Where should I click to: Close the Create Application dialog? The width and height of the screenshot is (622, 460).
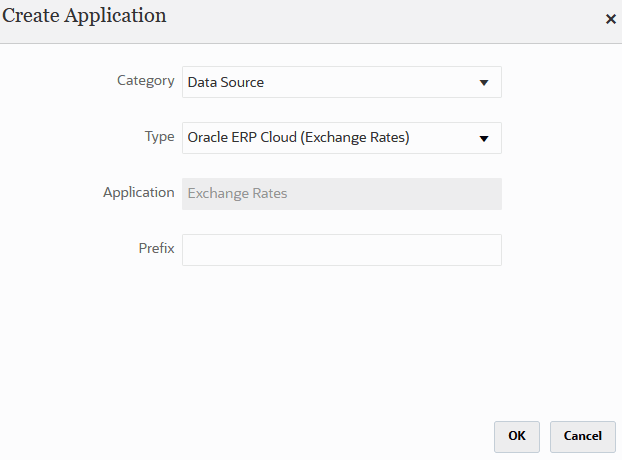pos(610,19)
